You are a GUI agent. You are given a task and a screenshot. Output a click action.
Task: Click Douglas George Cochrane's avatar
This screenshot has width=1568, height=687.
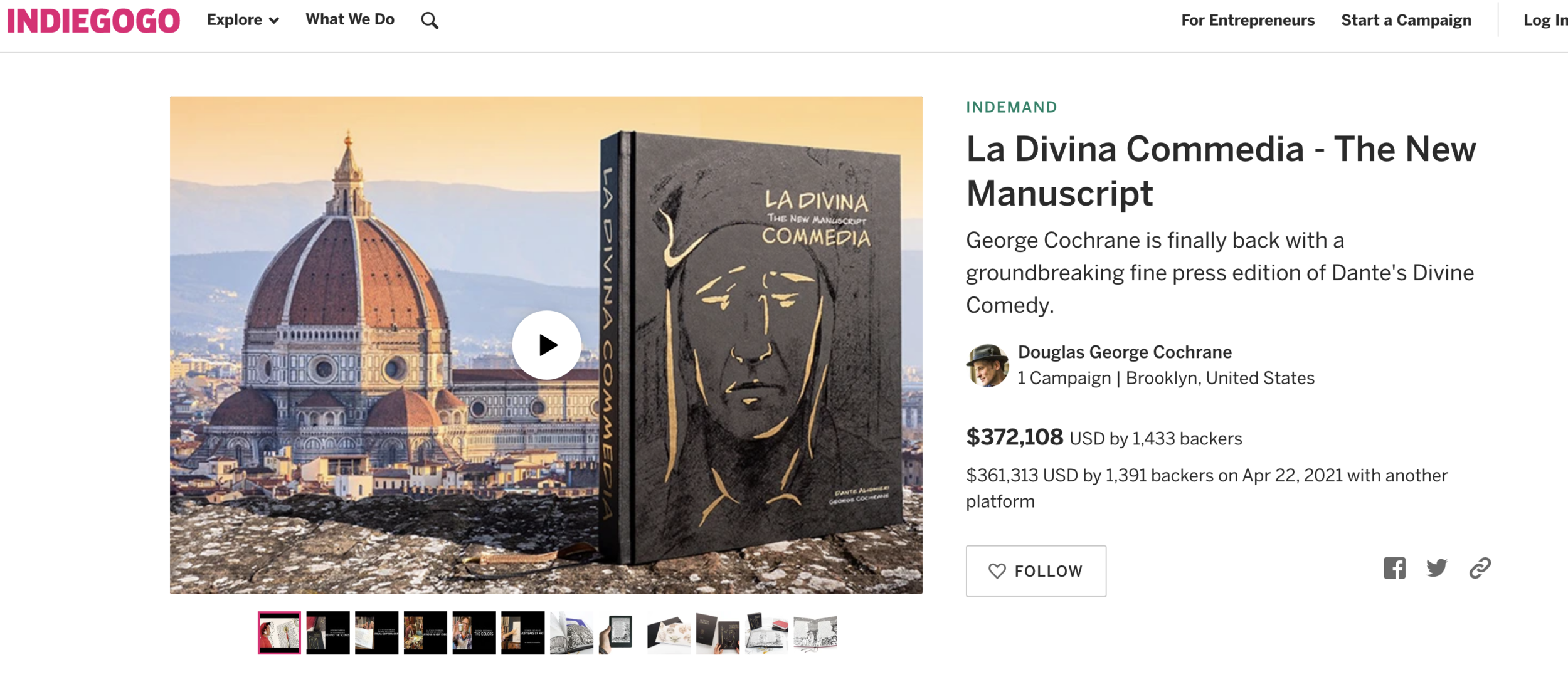987,365
